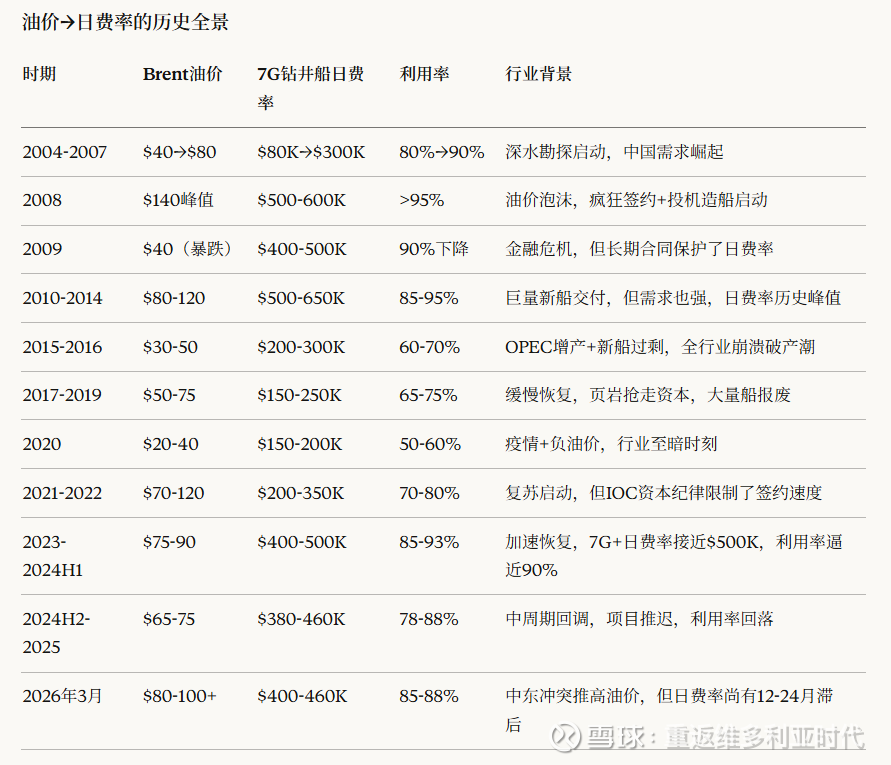The image size is (891, 765).
Task: Select the 2020 period cell
Action: (x=41, y=444)
